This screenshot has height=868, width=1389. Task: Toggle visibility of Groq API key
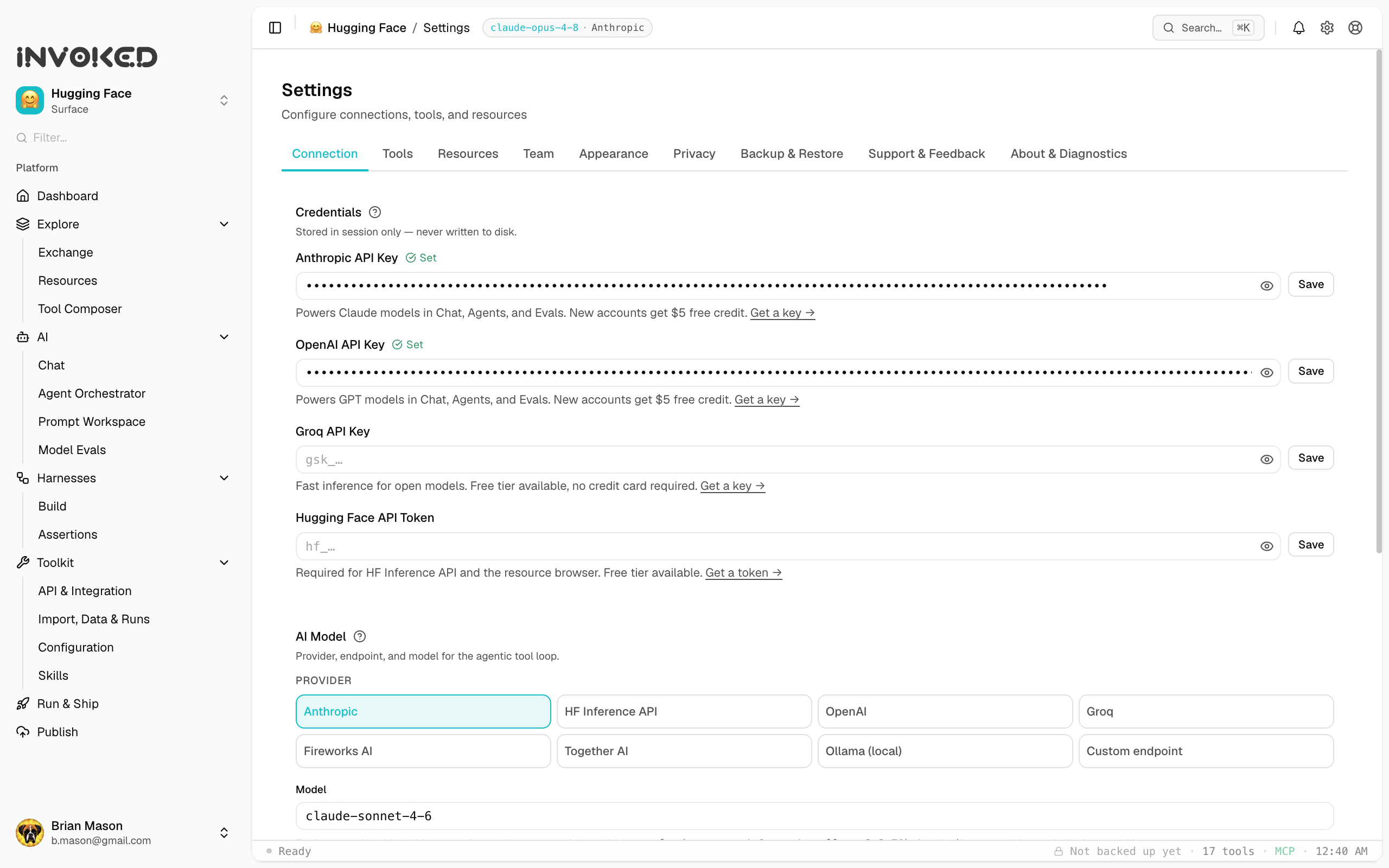[x=1266, y=459]
